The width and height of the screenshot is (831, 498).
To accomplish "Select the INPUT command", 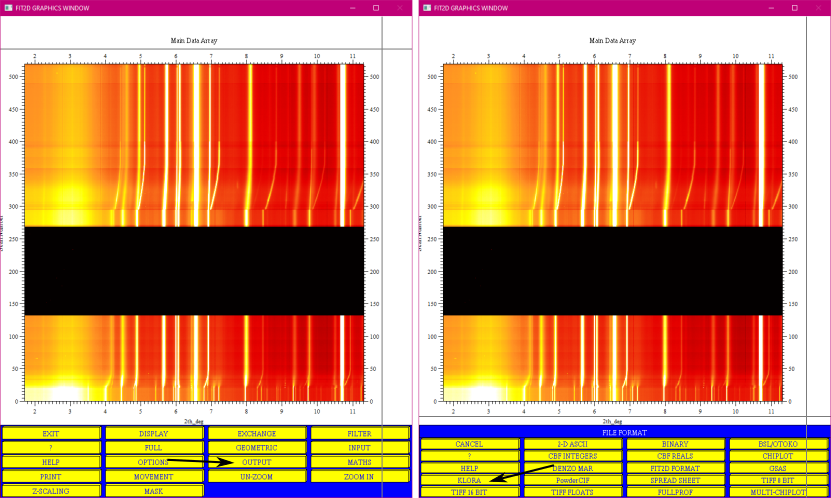I will pos(360,448).
